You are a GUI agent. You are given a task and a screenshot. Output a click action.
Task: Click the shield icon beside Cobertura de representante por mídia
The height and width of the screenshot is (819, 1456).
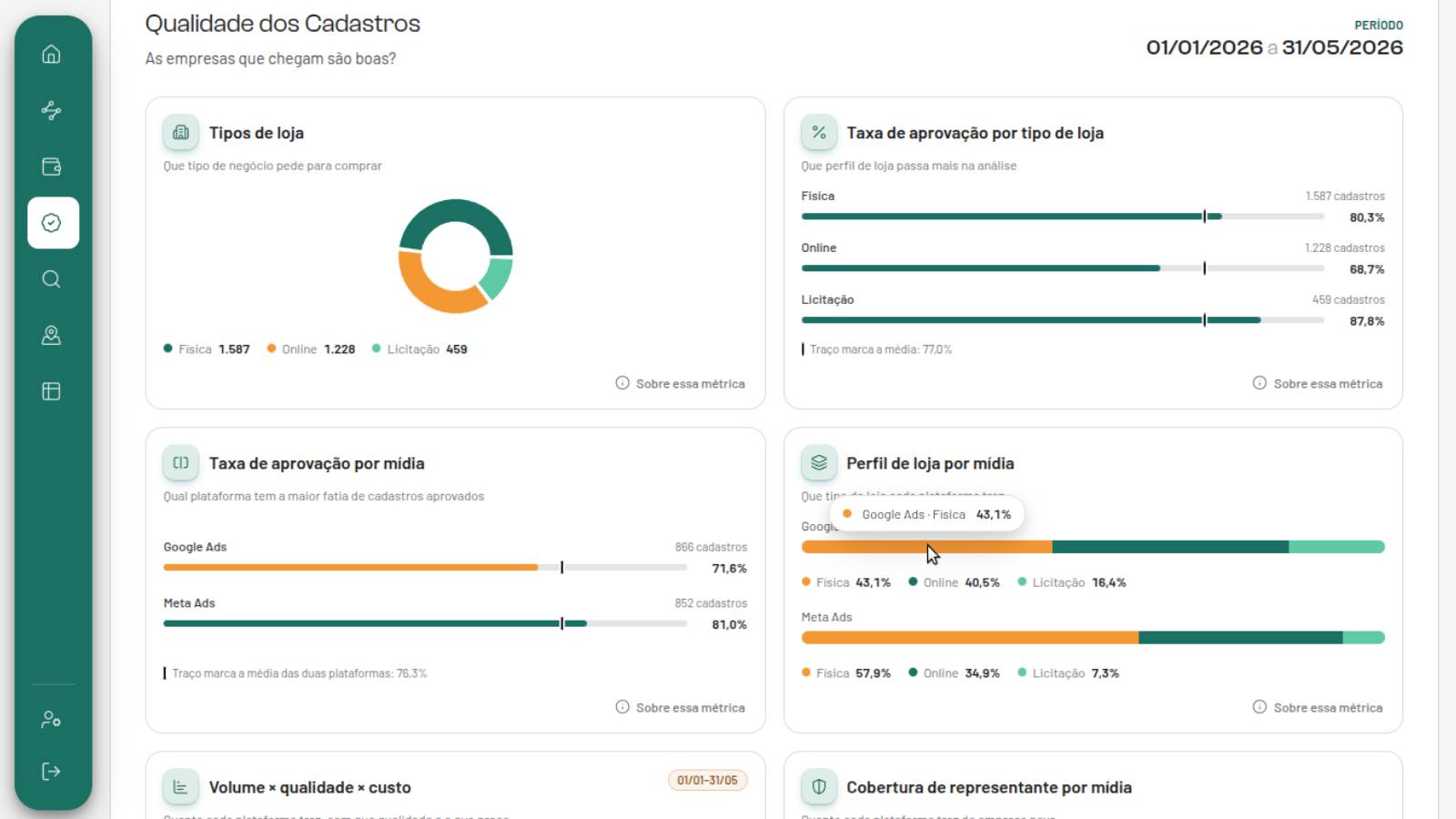click(819, 787)
